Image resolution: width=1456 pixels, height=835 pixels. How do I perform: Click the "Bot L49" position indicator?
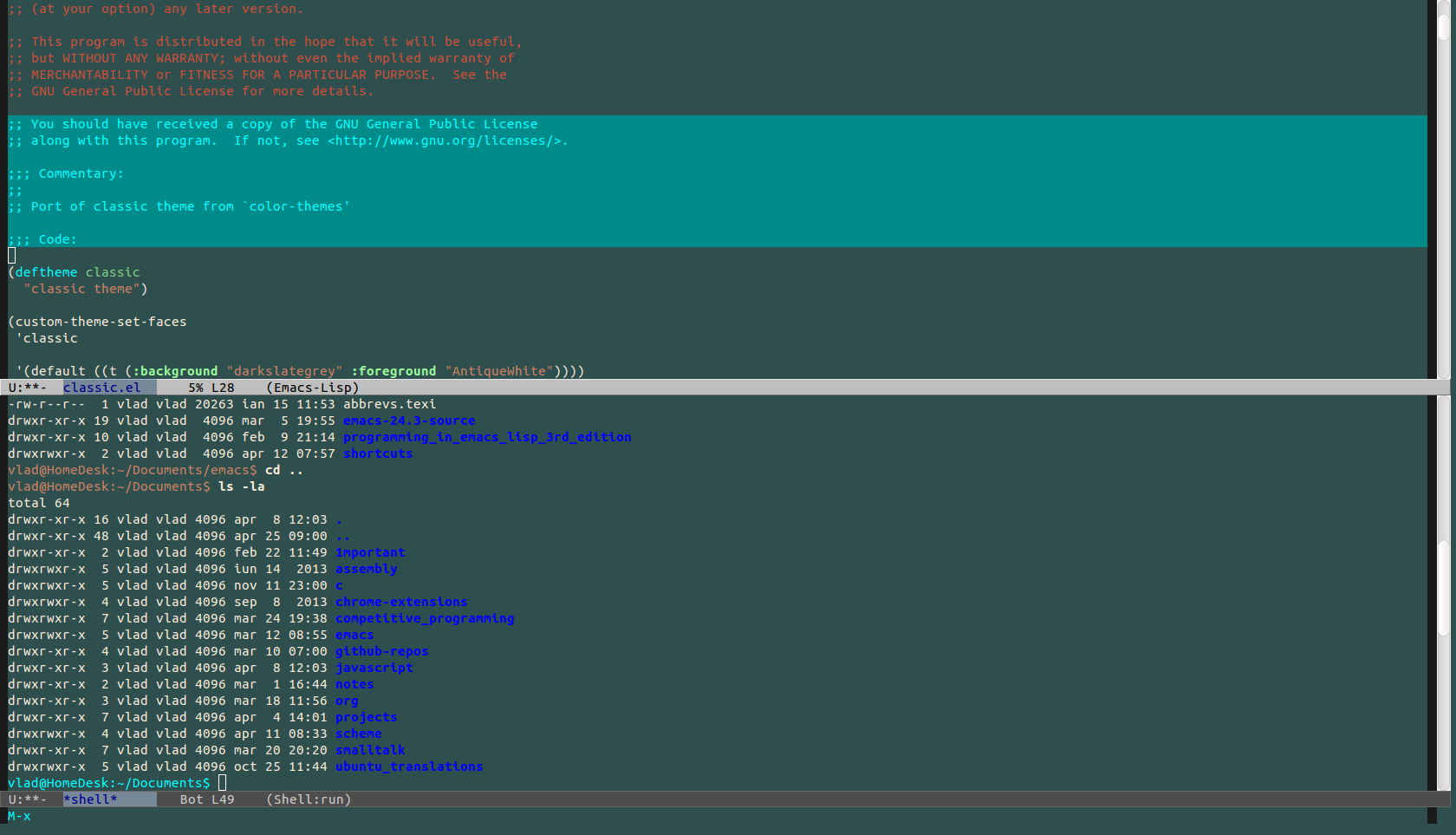tap(207, 799)
